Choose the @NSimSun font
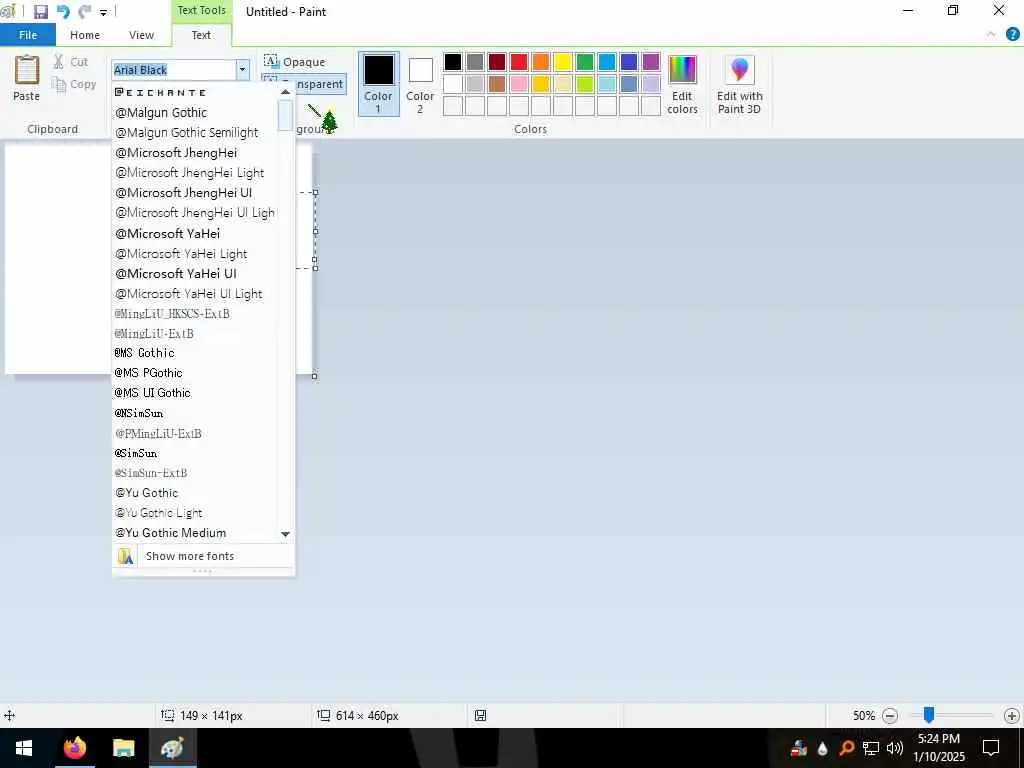This screenshot has width=1024, height=768. (x=195, y=413)
